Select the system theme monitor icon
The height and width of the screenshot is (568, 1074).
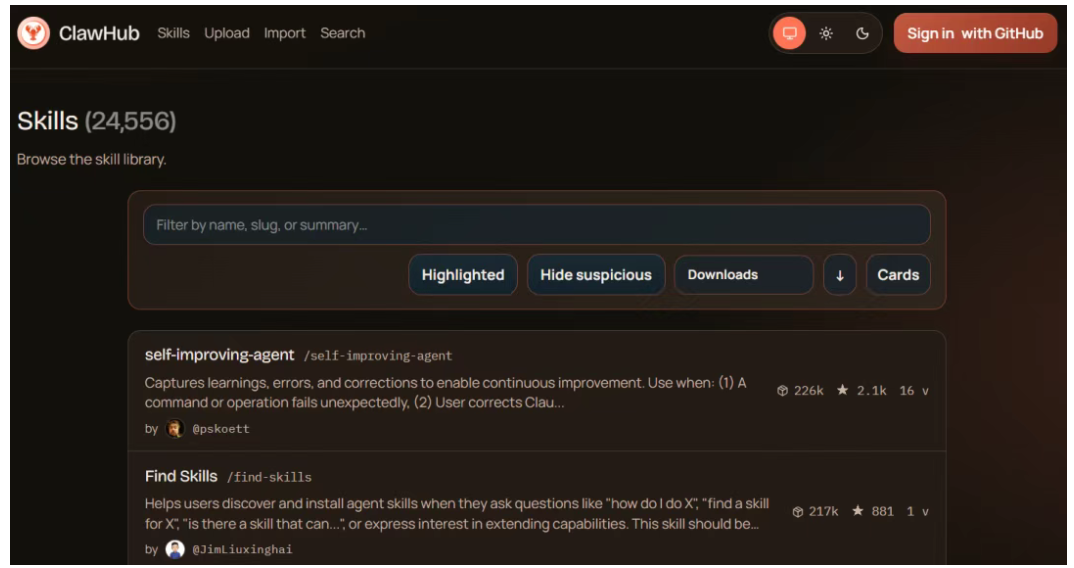pos(789,33)
